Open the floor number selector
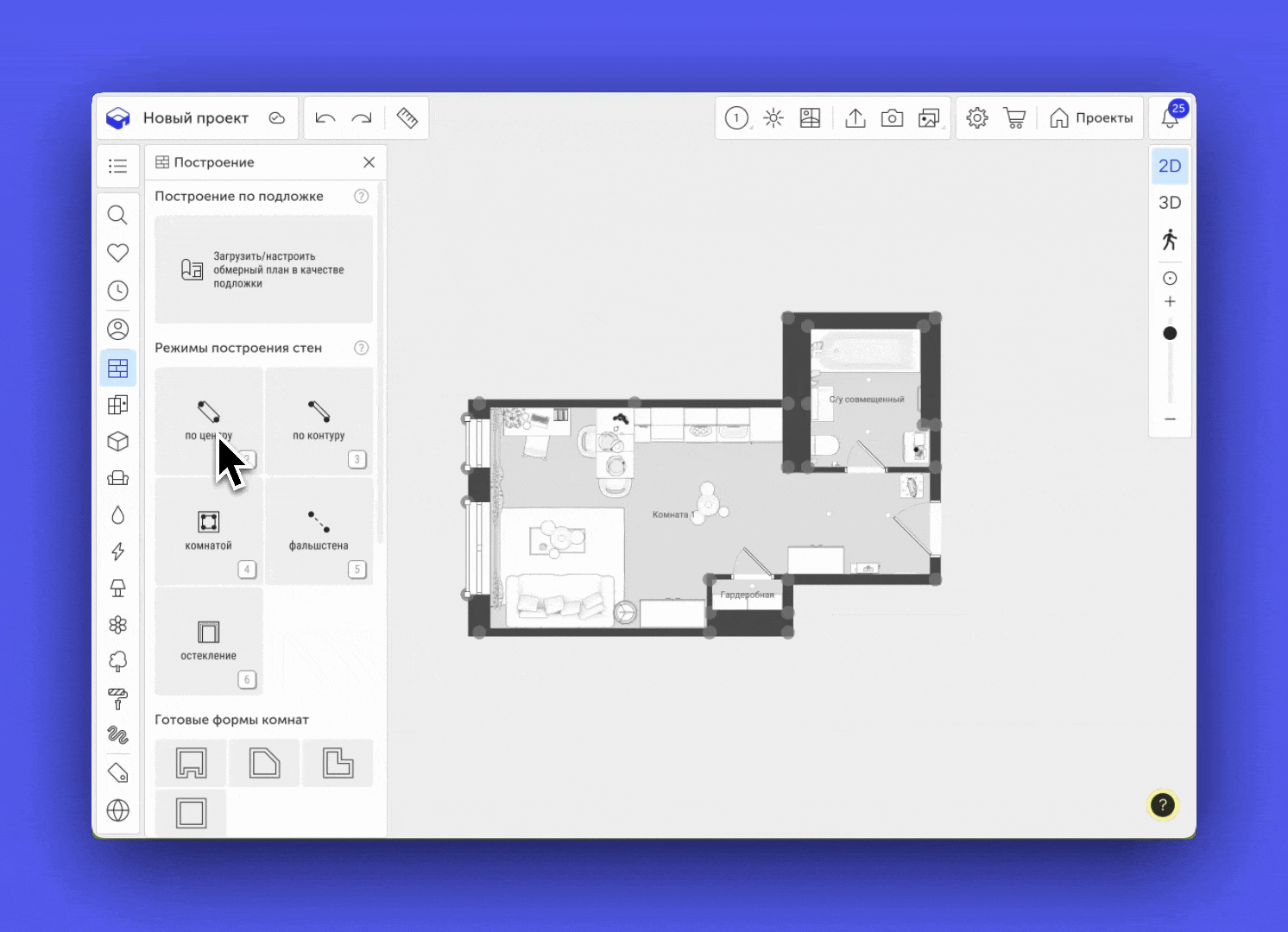 pyautogui.click(x=736, y=118)
